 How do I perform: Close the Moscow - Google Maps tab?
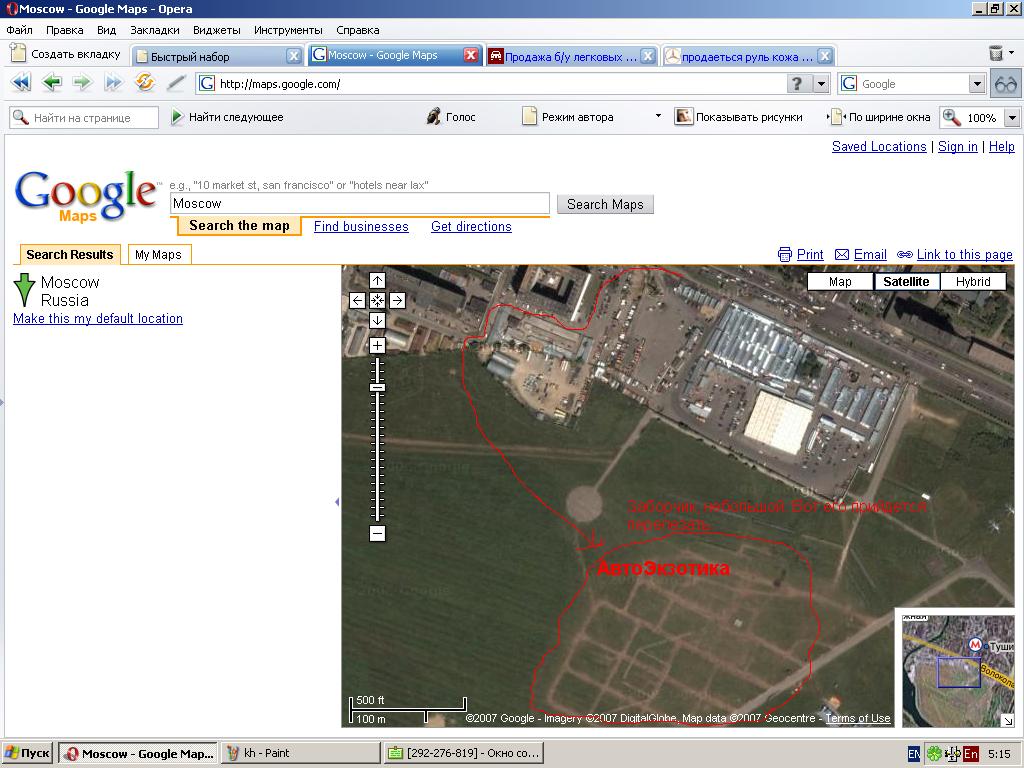(470, 56)
